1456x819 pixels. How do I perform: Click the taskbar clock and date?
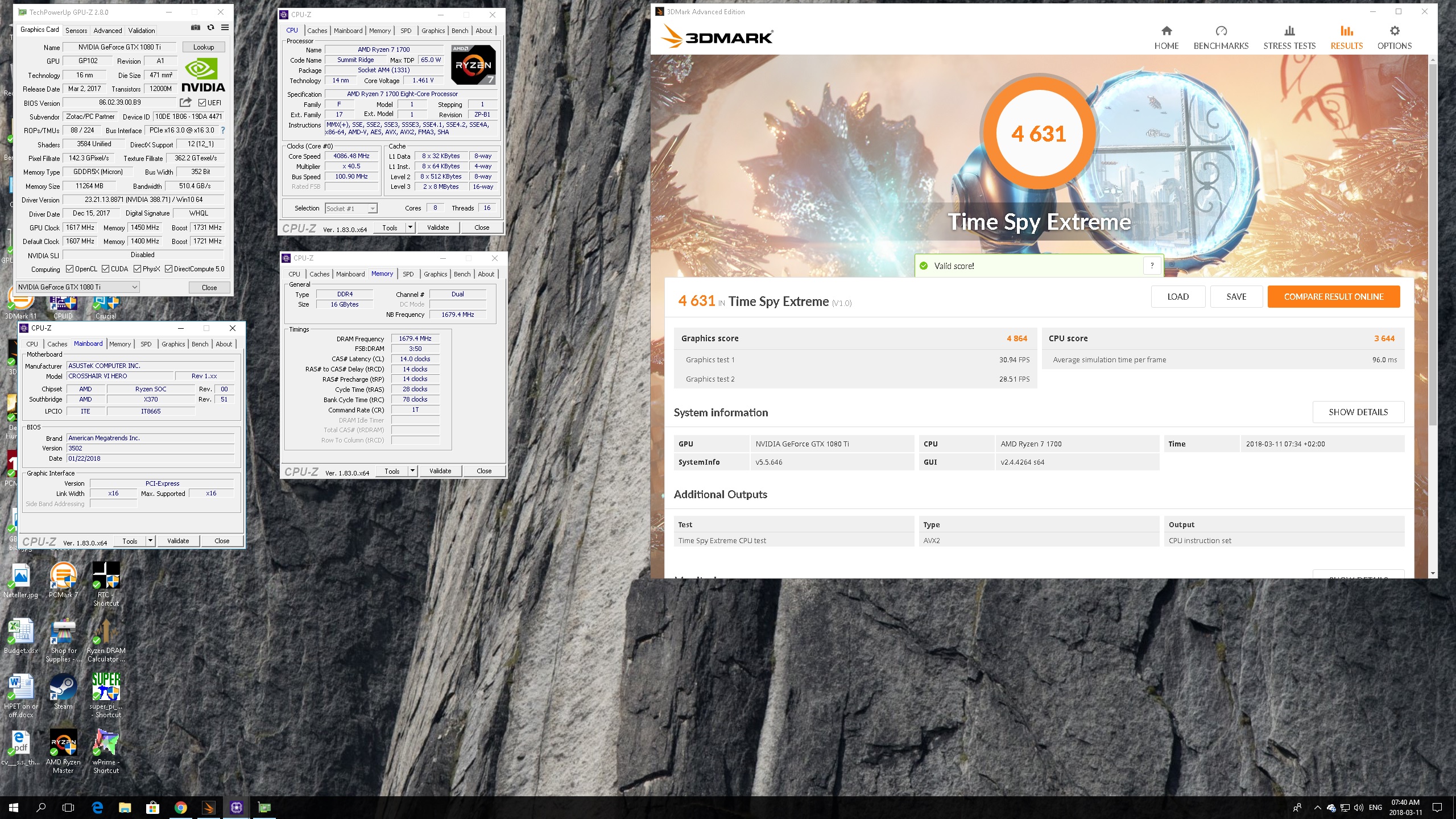(1405, 807)
